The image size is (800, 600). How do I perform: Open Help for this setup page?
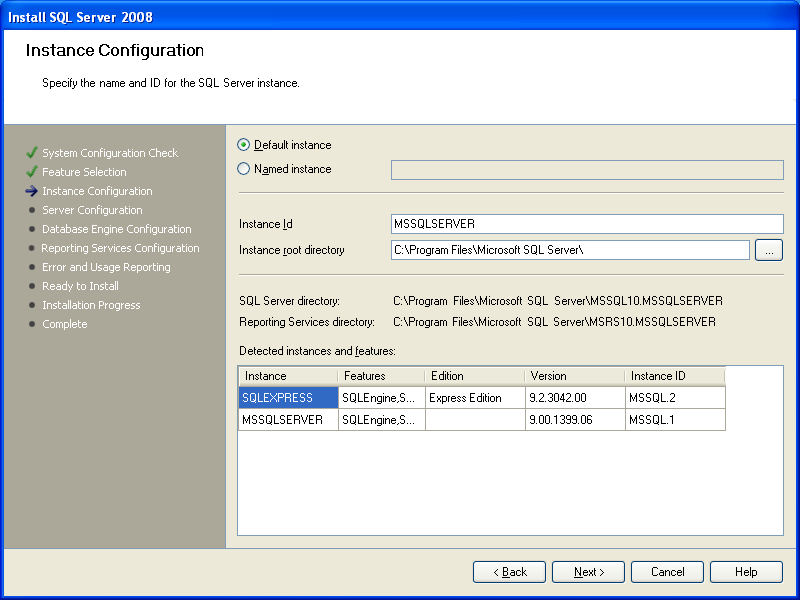pyautogui.click(x=746, y=572)
